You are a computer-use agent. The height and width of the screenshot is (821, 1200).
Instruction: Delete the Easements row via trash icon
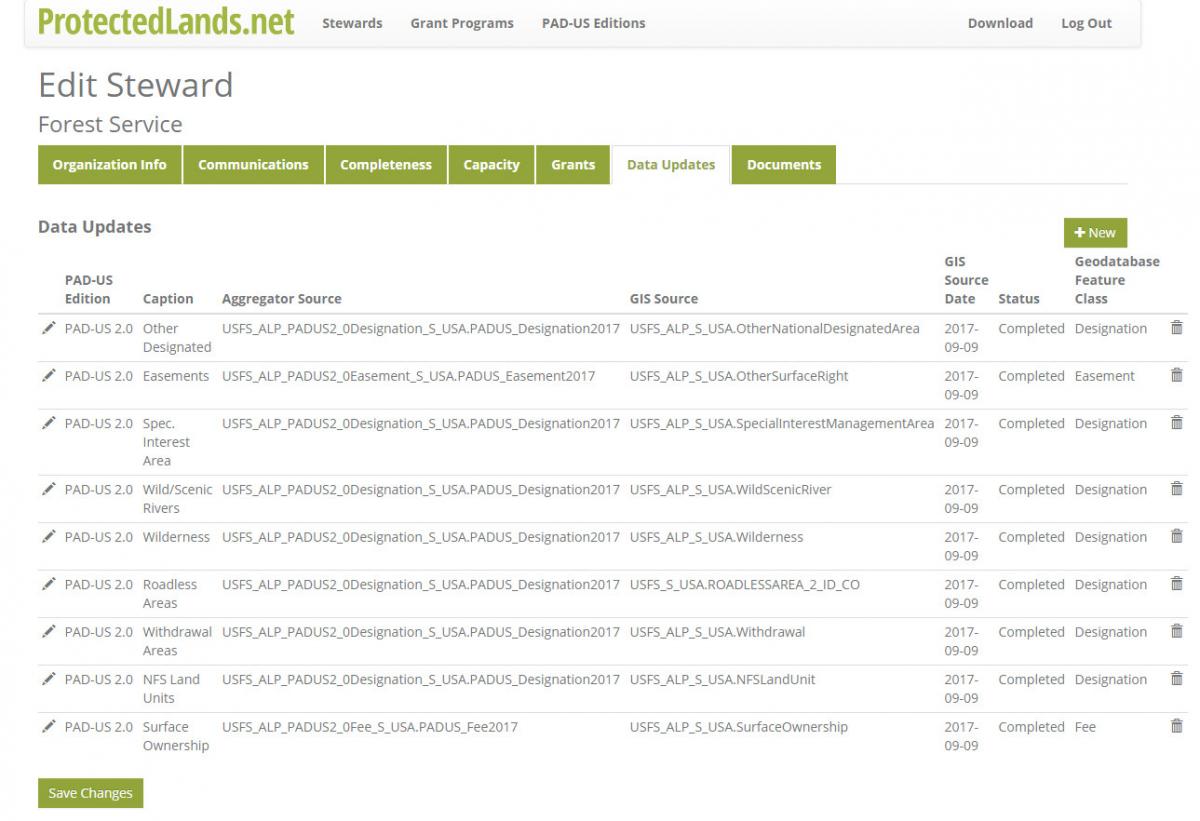click(x=1176, y=375)
